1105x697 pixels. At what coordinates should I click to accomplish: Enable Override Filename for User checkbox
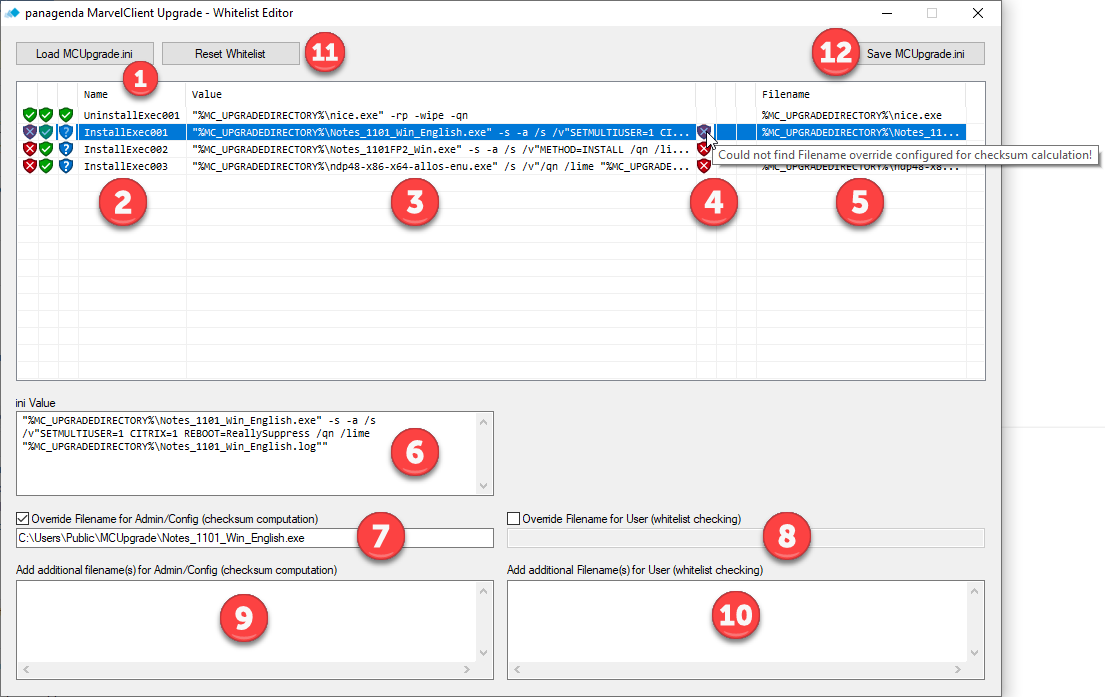click(x=514, y=519)
